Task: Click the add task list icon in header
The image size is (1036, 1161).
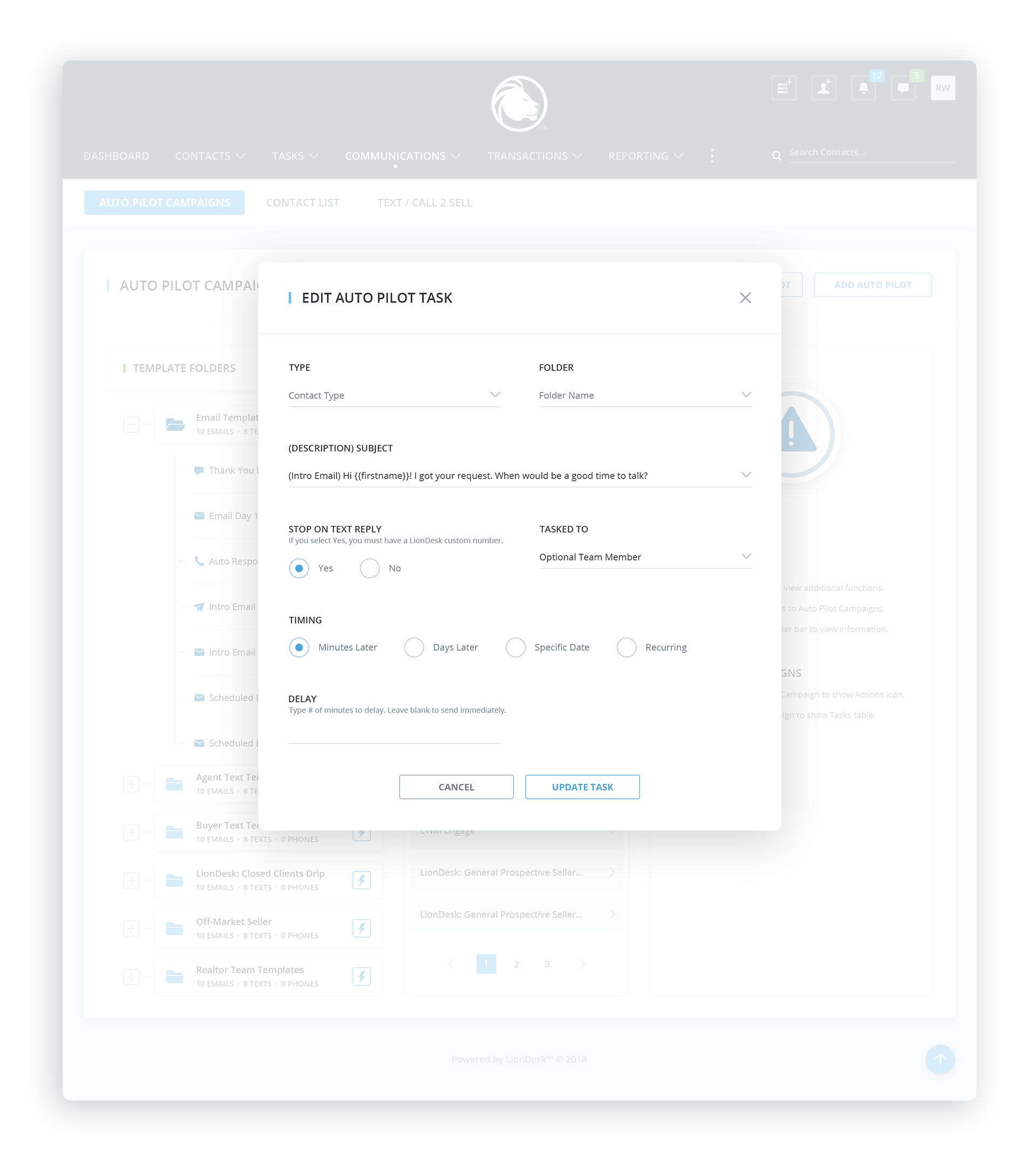Action: [783, 87]
